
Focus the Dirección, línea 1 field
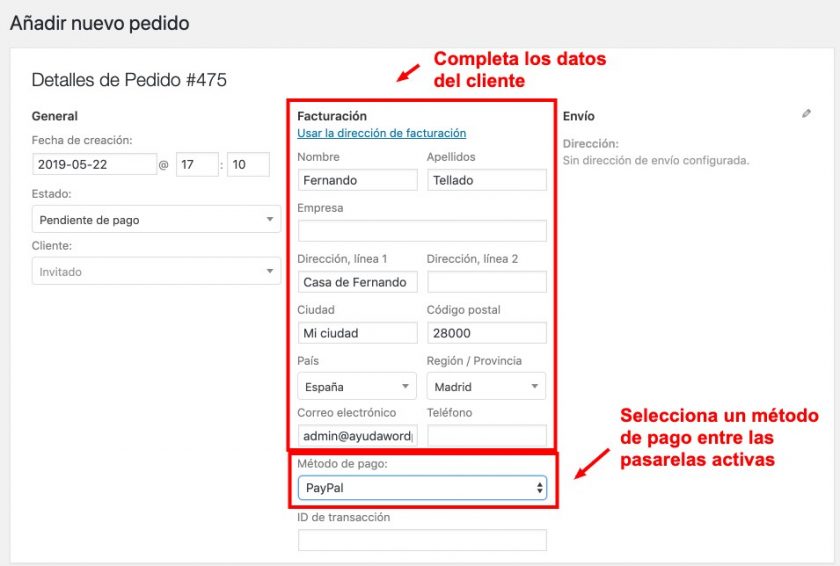click(x=357, y=282)
